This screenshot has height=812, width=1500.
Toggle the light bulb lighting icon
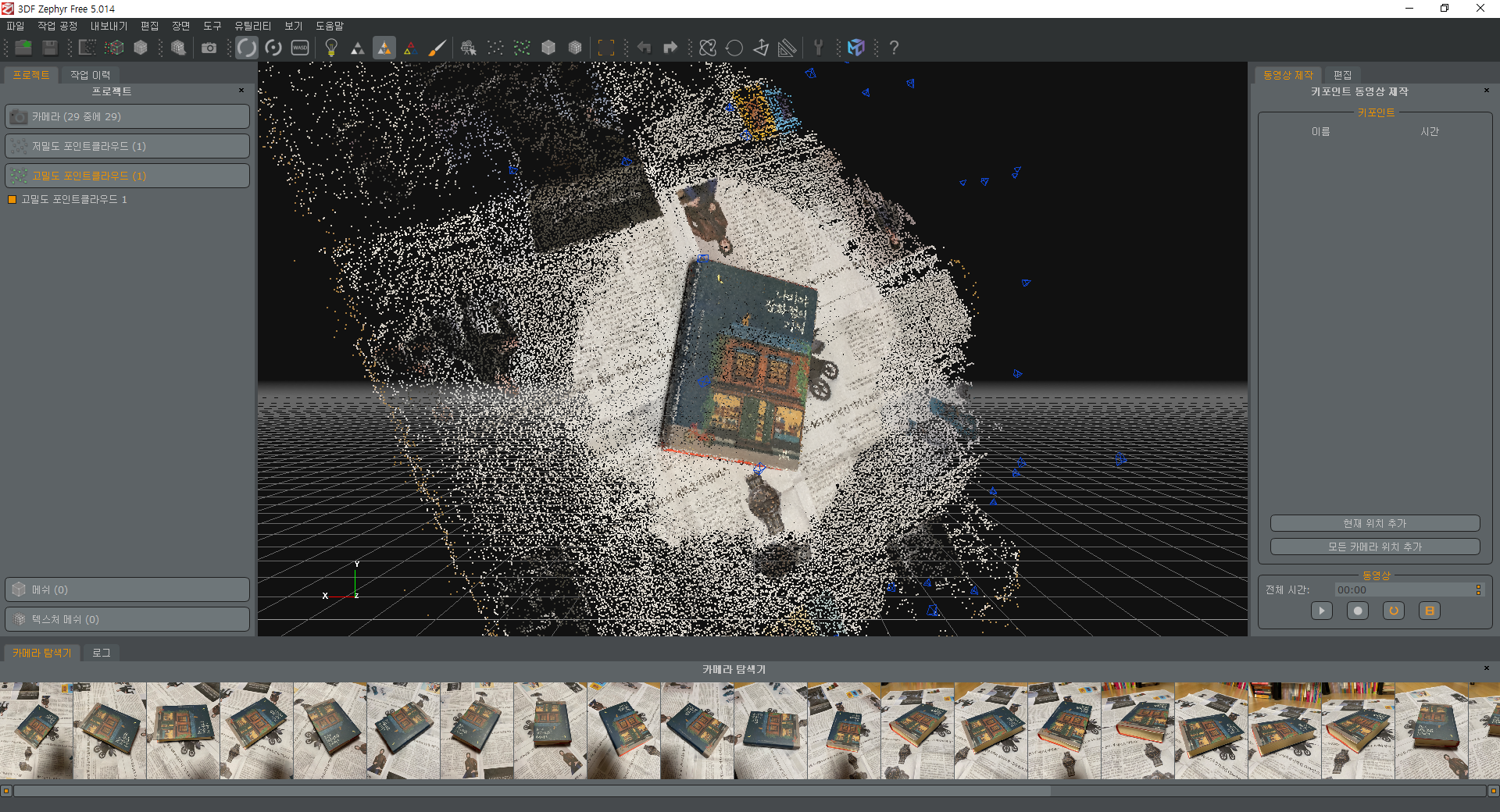[331, 48]
